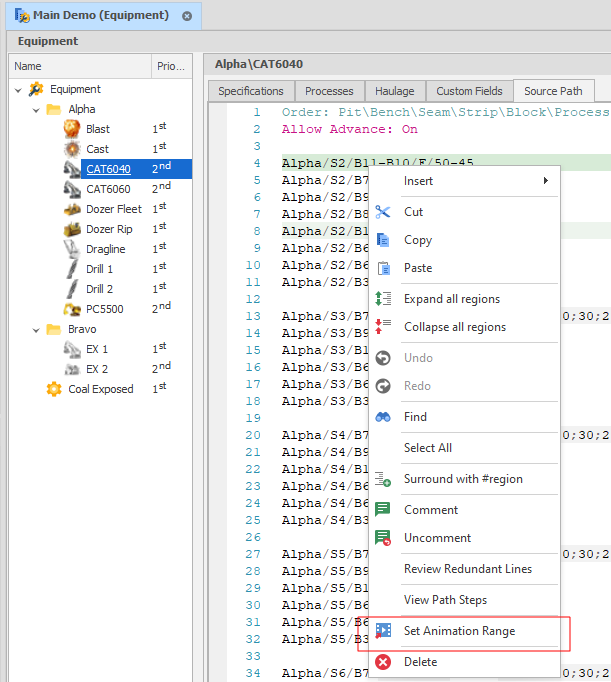
Task: Select the Bravo folder
Action: 82,329
